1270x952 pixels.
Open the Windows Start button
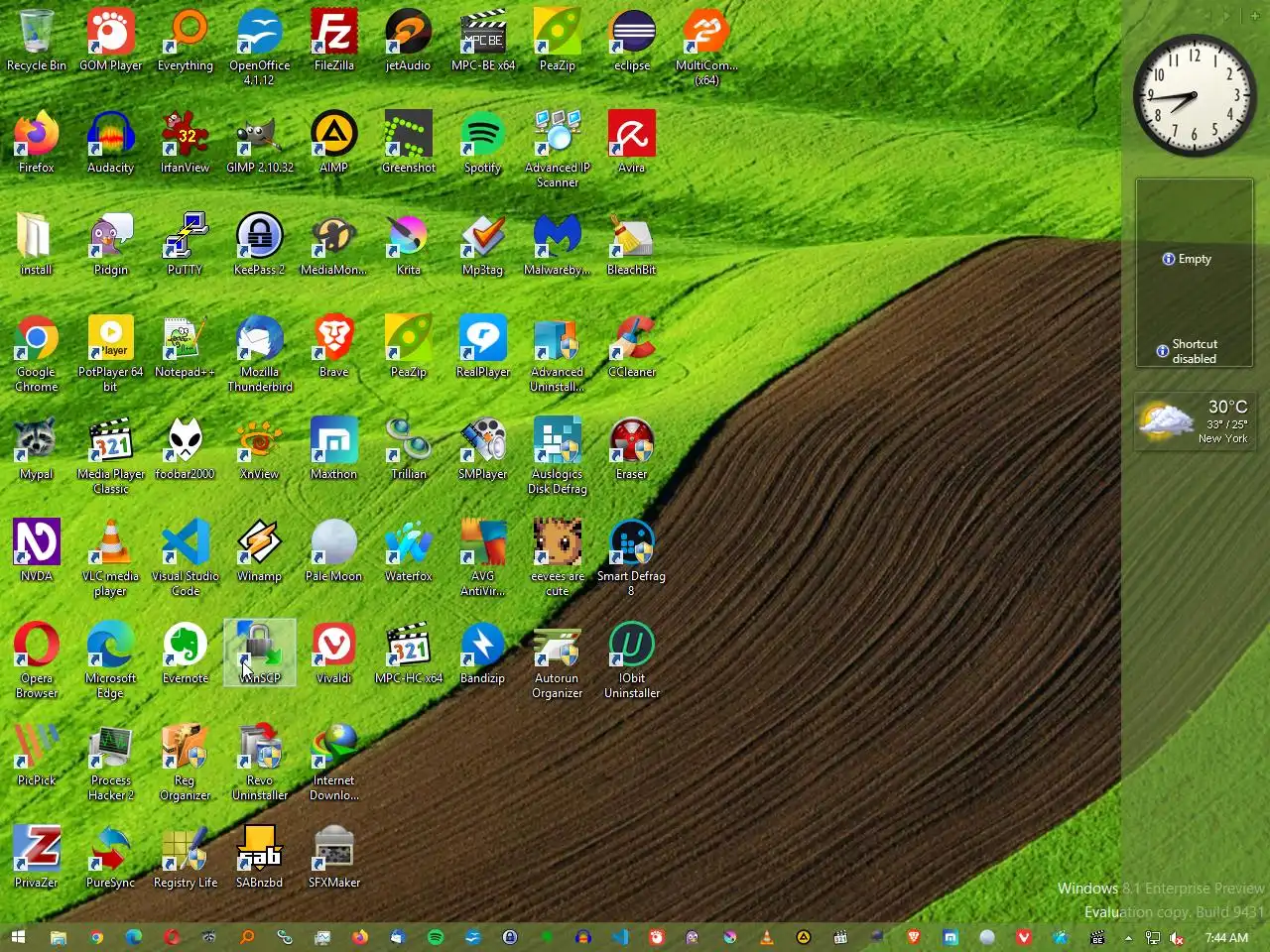(18, 937)
